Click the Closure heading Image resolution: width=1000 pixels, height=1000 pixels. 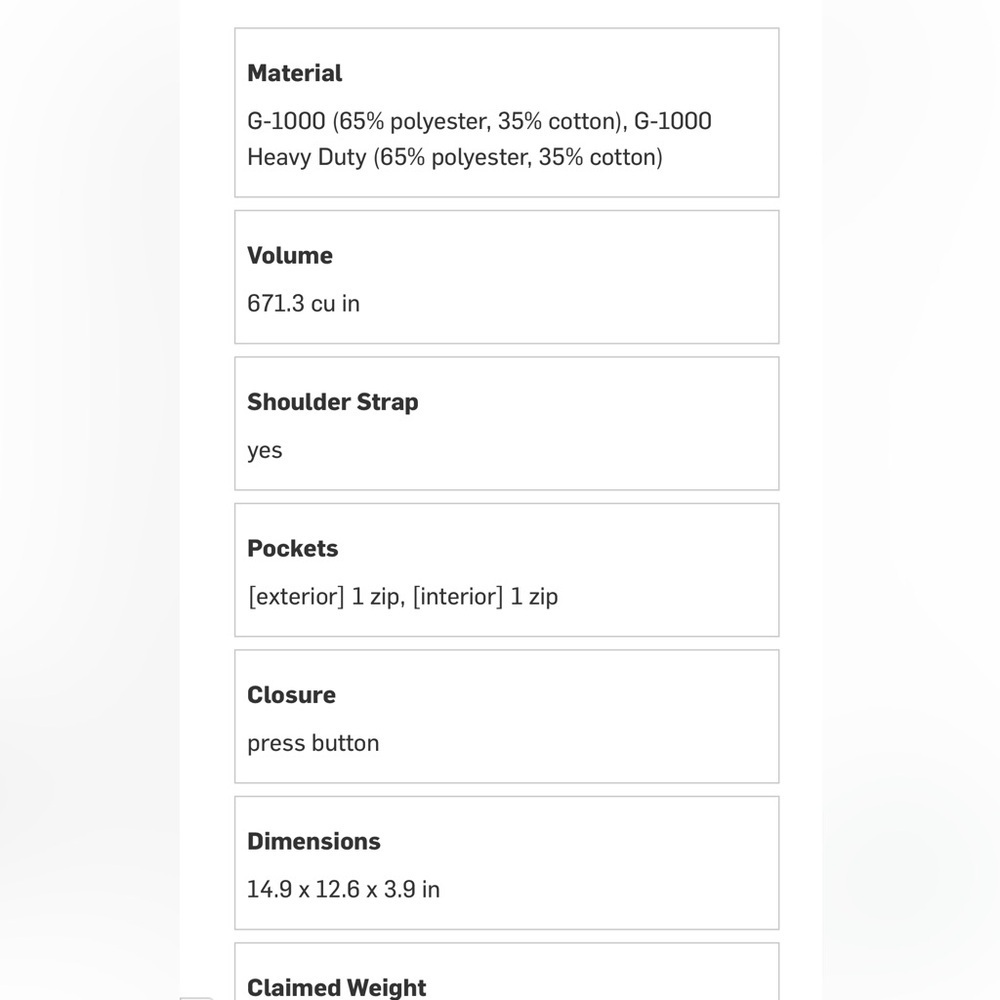(291, 695)
